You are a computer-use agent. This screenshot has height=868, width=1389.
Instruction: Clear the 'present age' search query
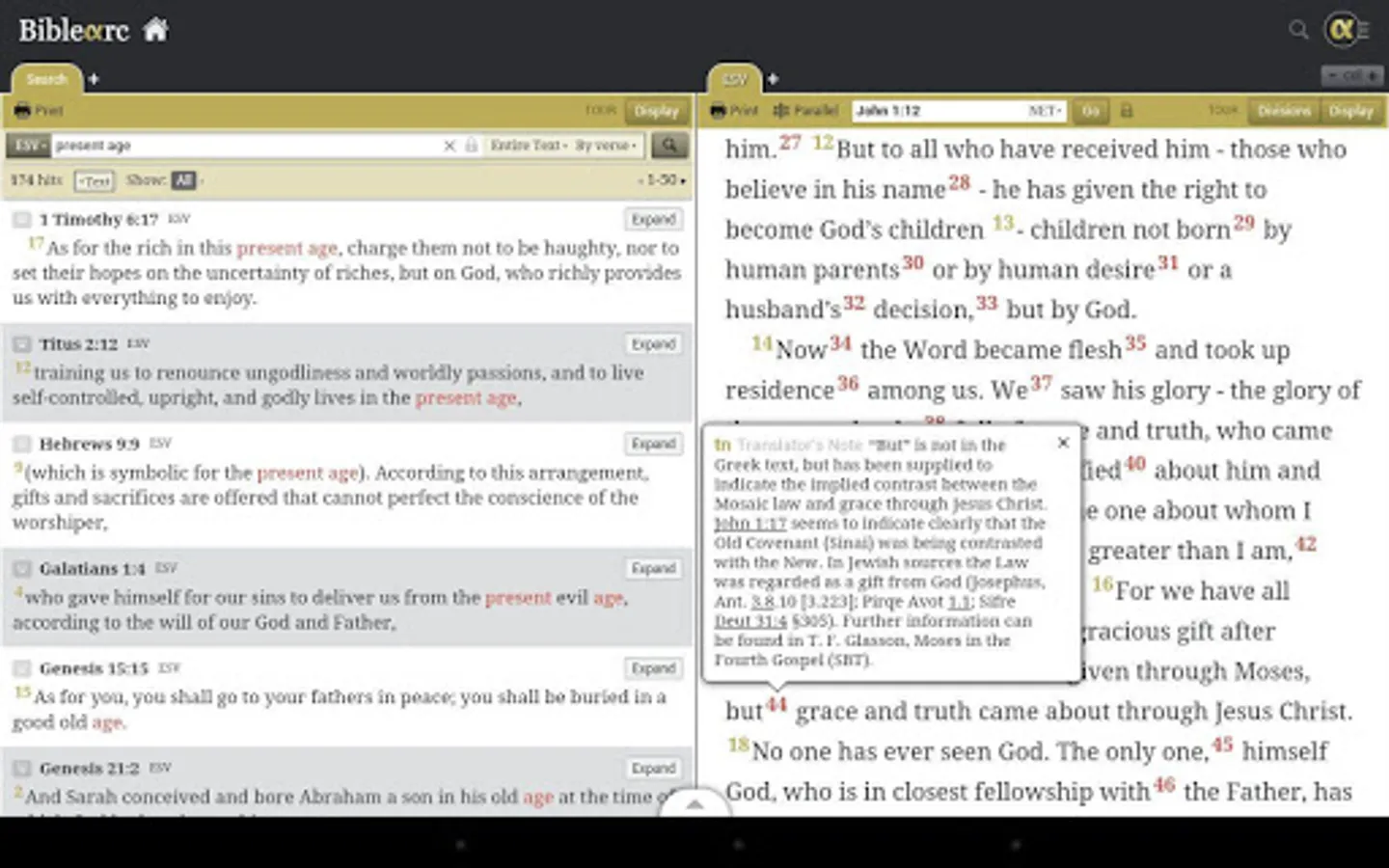point(449,146)
